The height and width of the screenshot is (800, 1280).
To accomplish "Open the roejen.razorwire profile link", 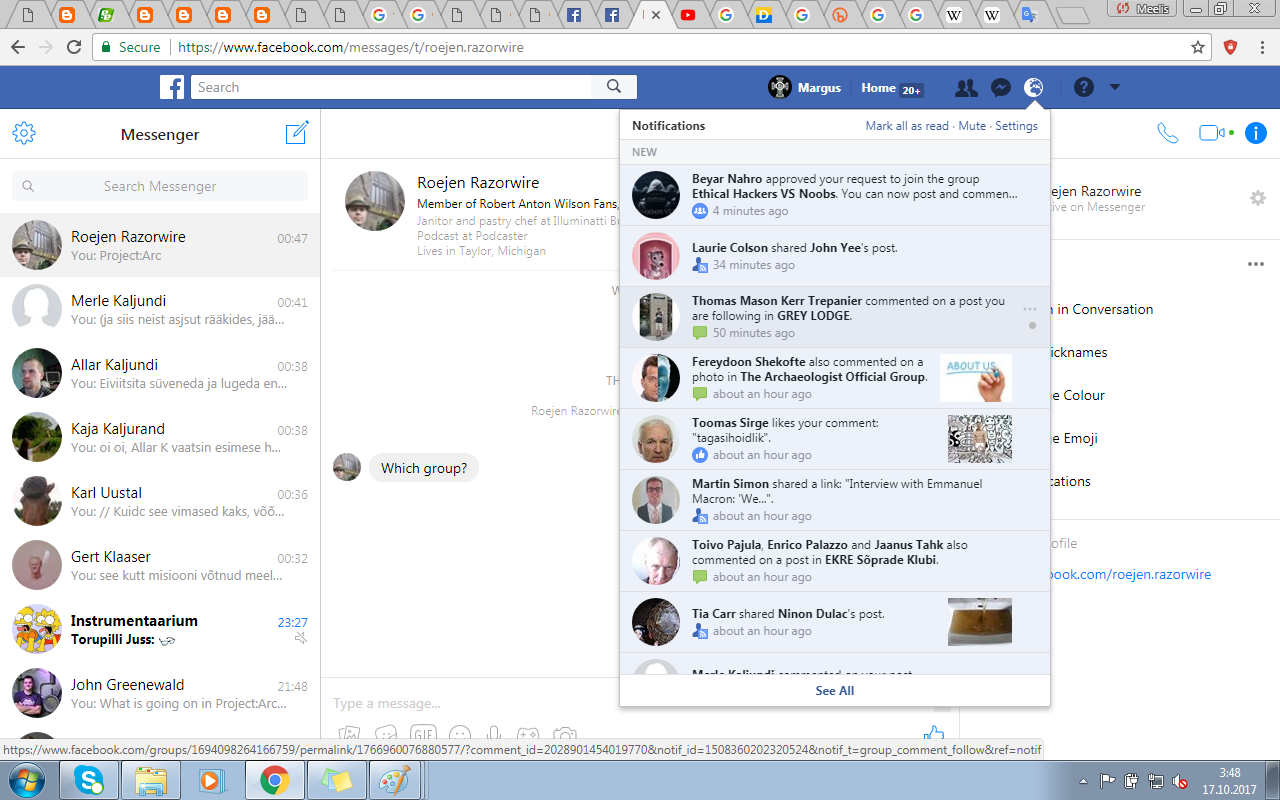I will (x=1130, y=575).
